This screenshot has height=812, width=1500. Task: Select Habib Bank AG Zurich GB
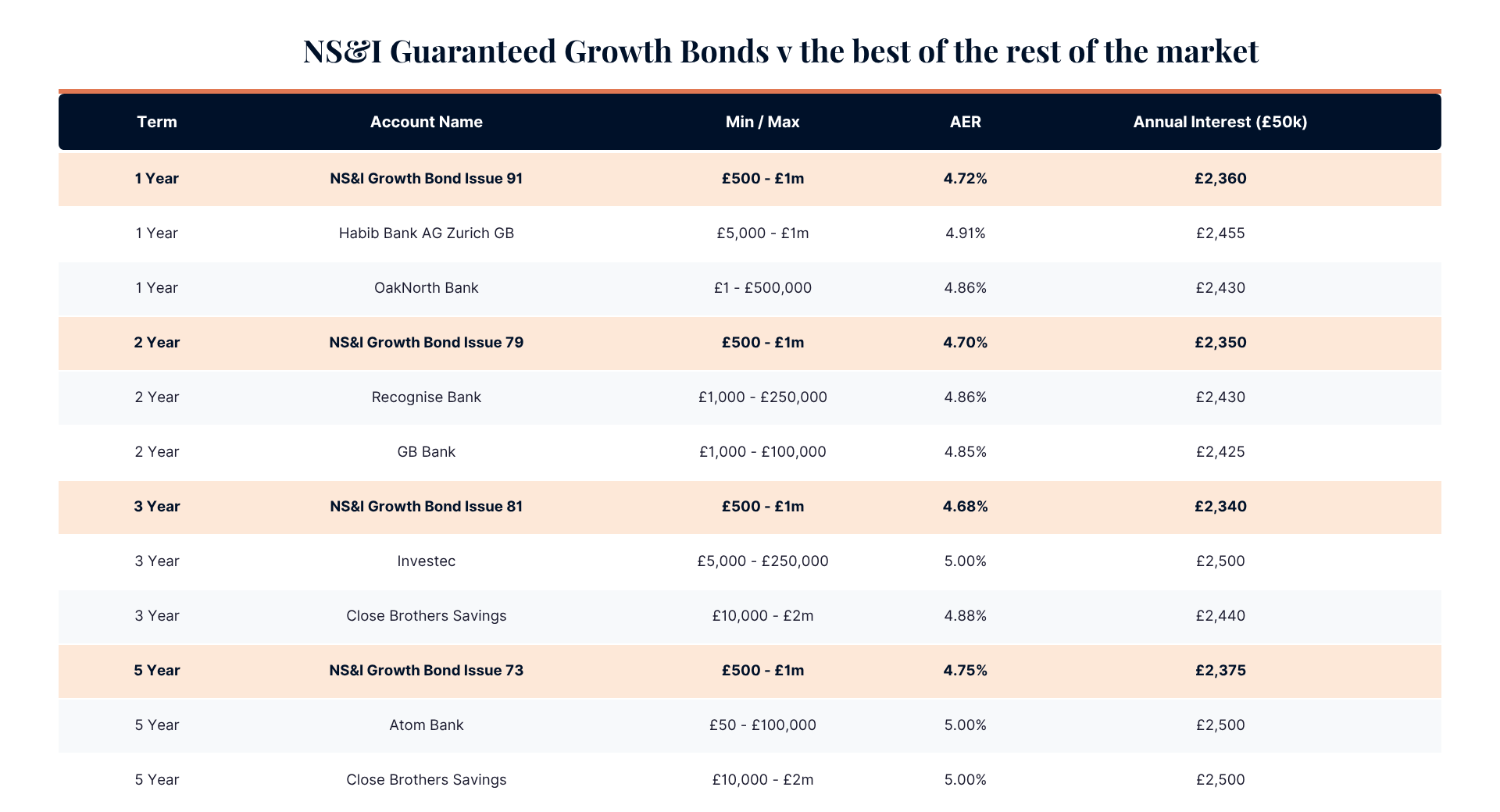pos(427,233)
